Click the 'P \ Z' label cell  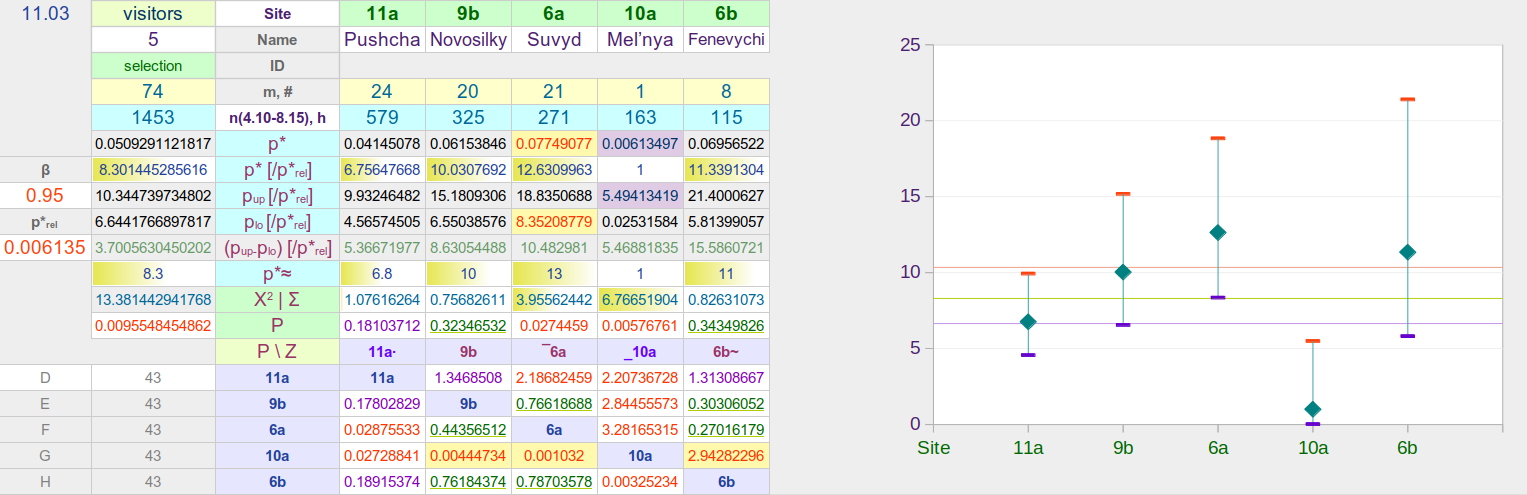pos(277,352)
